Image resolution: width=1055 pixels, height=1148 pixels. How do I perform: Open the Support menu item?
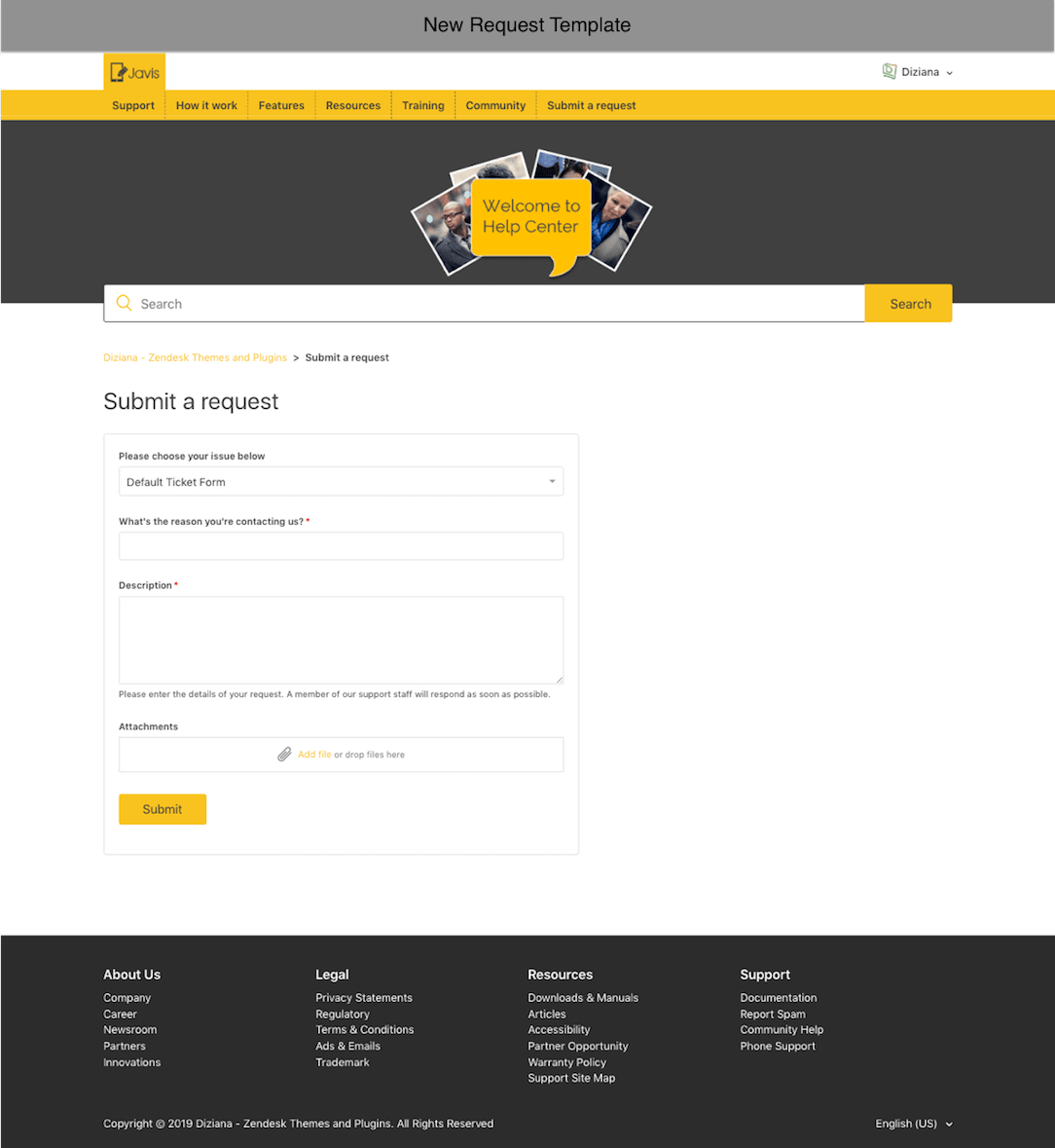click(x=133, y=105)
